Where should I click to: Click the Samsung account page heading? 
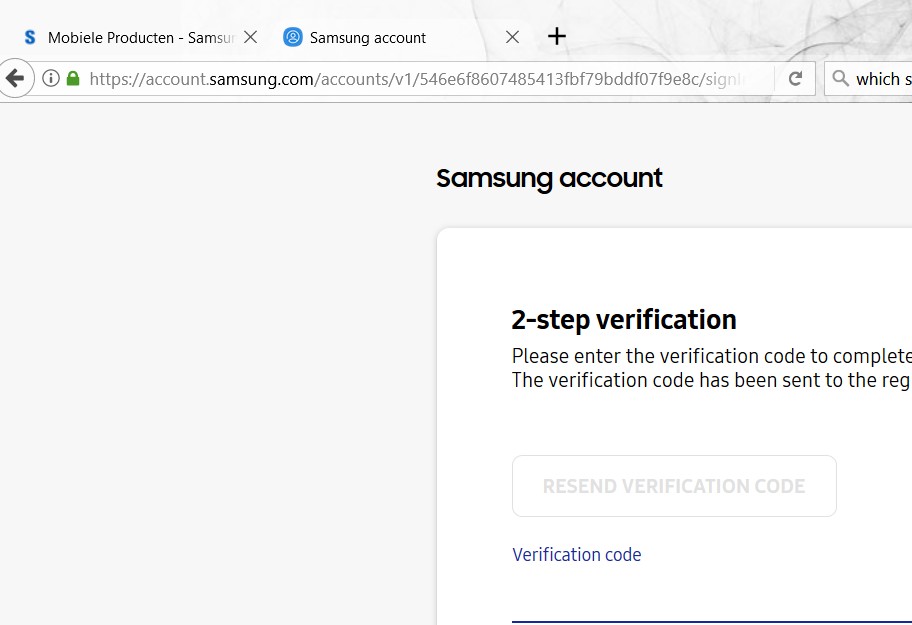(x=549, y=178)
